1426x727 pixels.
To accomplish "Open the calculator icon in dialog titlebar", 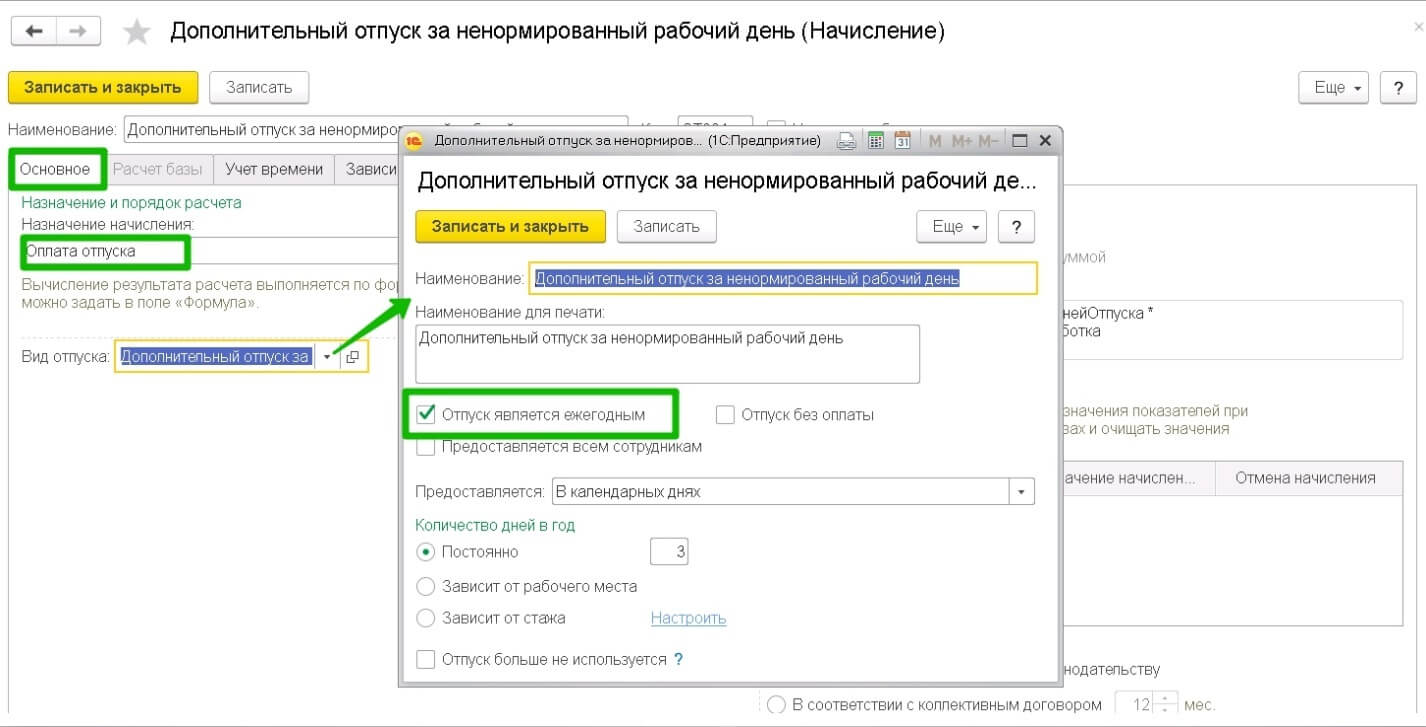I will click(x=875, y=140).
